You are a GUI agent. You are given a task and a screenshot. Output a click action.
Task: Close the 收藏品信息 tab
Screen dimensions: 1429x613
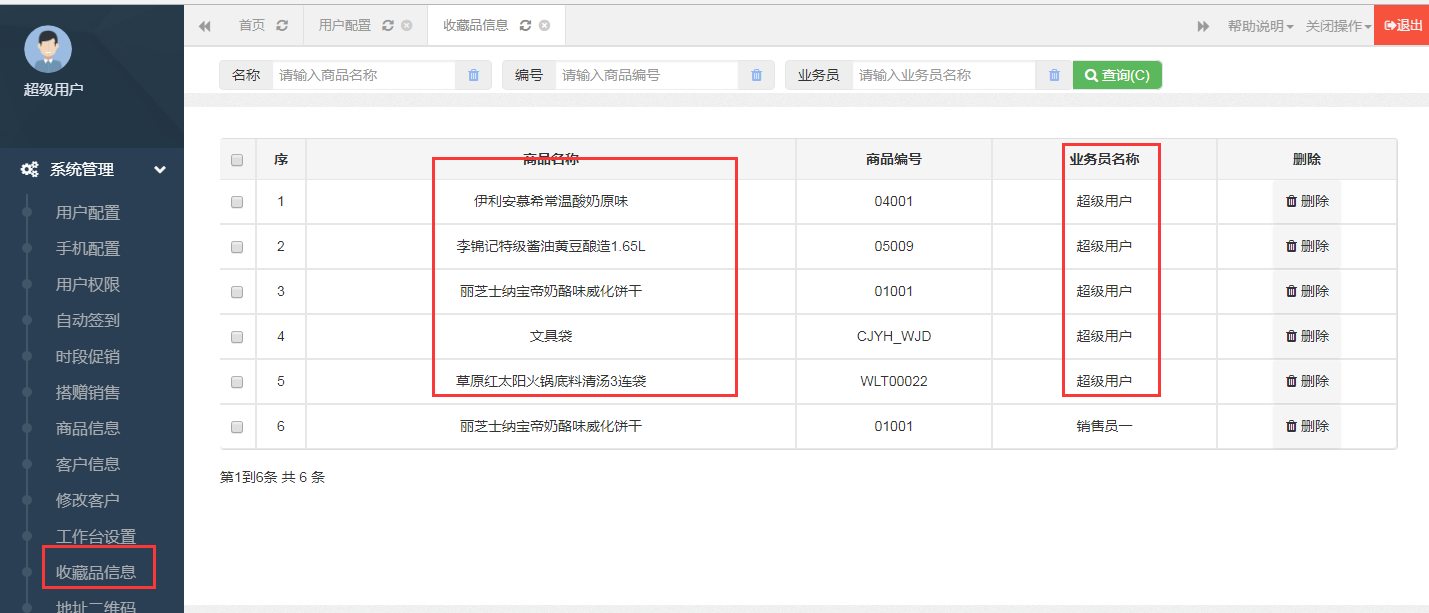tap(544, 26)
